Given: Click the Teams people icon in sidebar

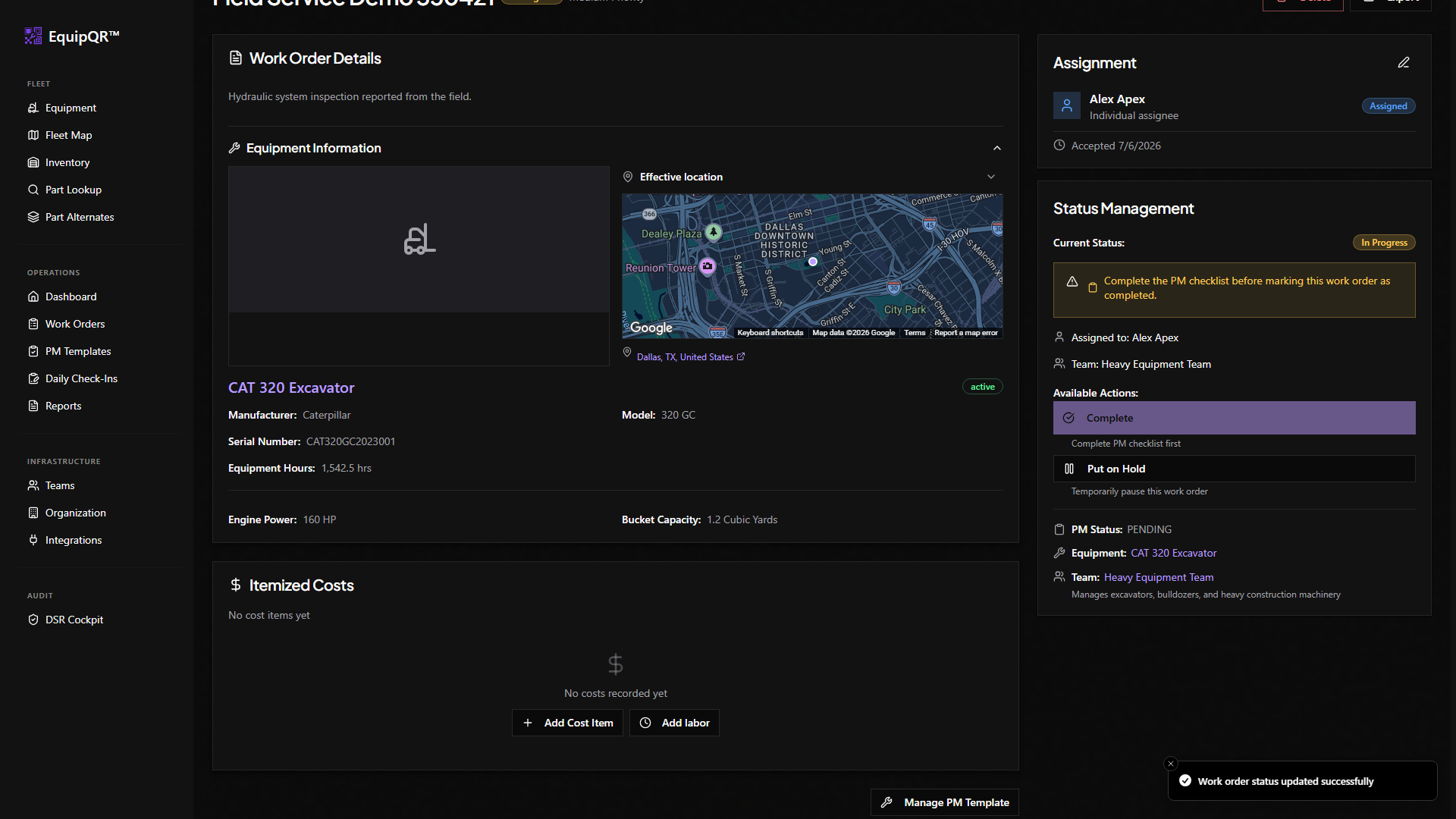Looking at the screenshot, I should pyautogui.click(x=33, y=485).
